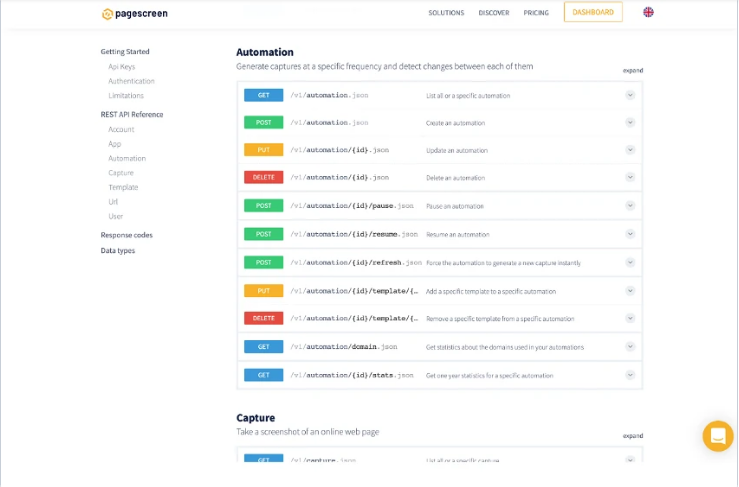Select App in the sidebar
The image size is (739, 487).
[115, 144]
